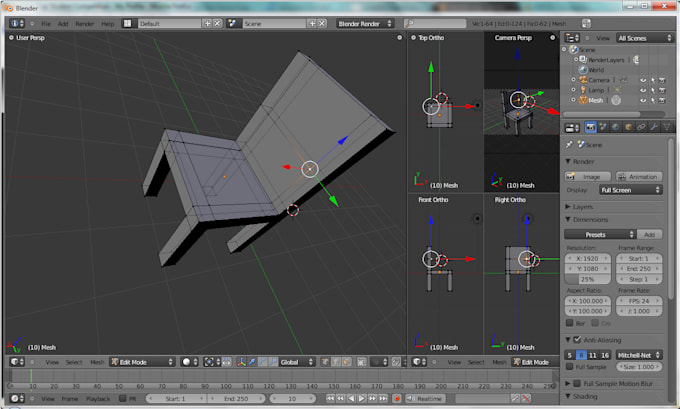
Task: Click the record auto-keyframe button
Action: click(396, 398)
